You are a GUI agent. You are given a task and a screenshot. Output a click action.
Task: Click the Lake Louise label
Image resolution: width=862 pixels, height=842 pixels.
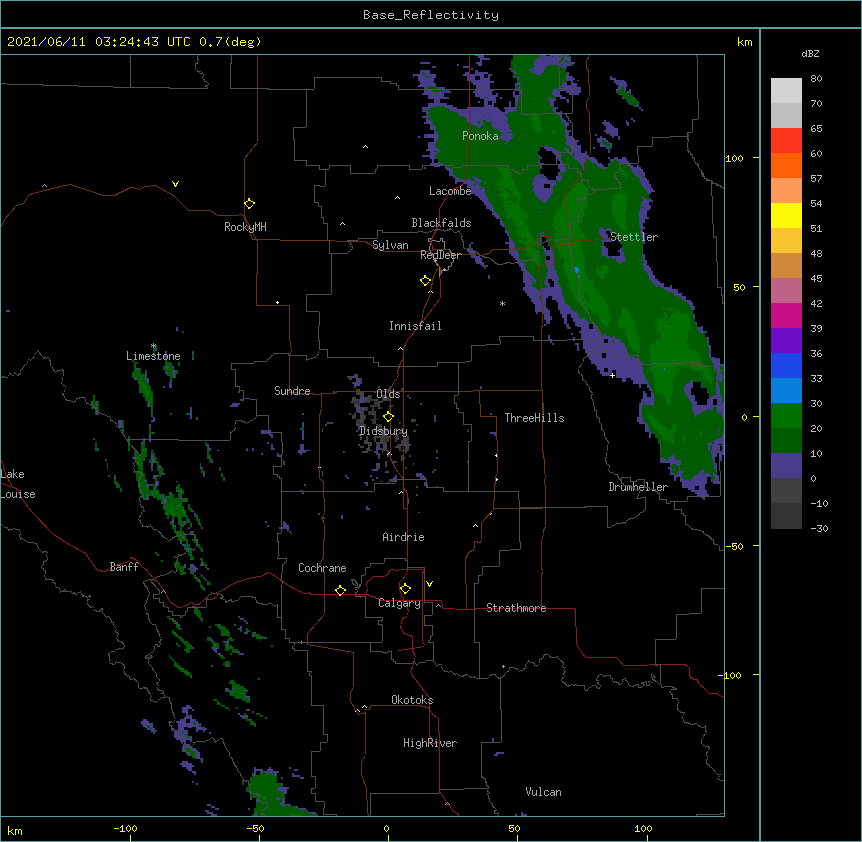coord(18,484)
